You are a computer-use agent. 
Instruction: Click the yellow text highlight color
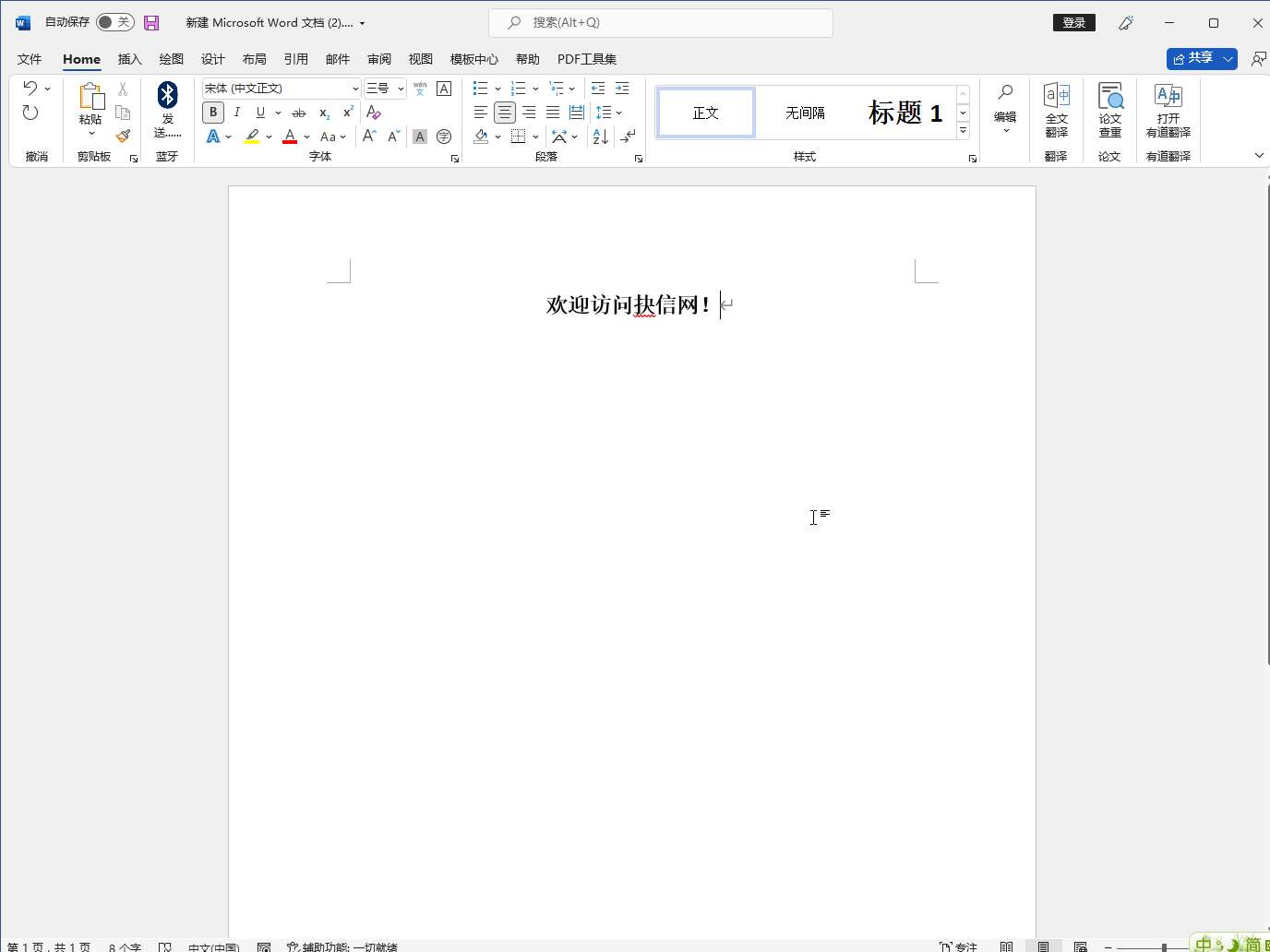point(252,137)
